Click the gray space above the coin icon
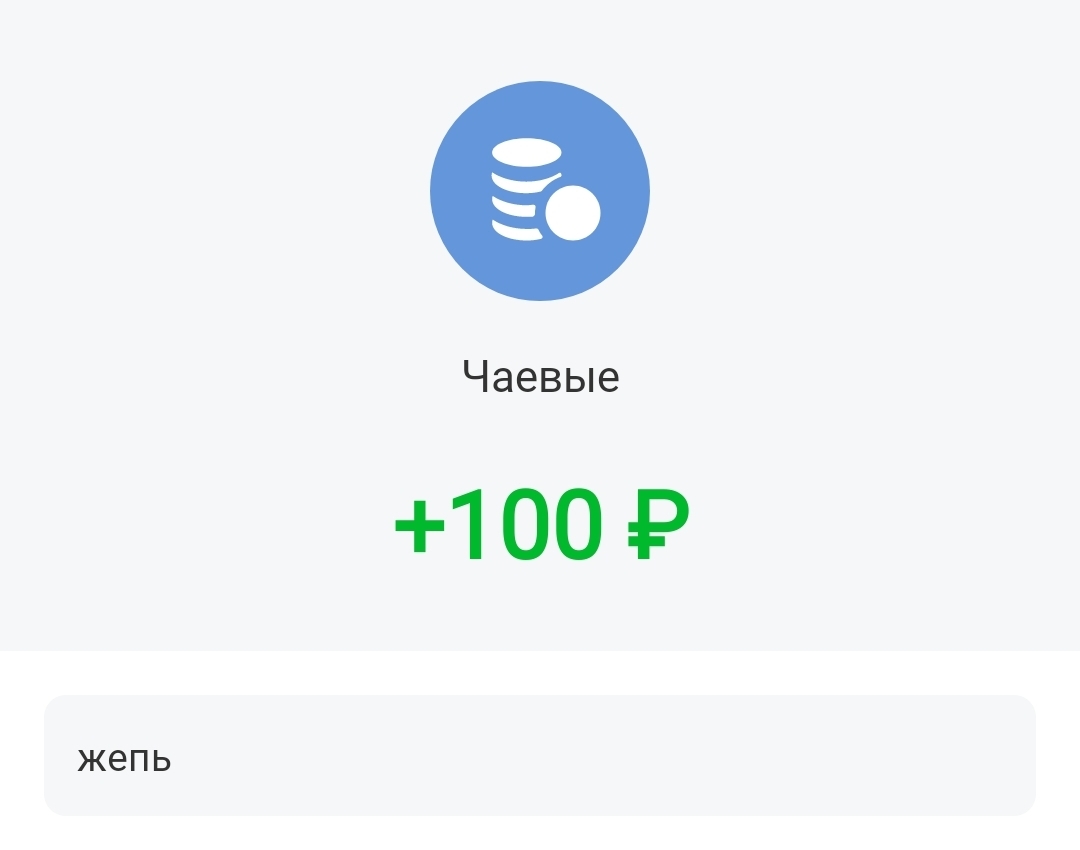This screenshot has height=850, width=1080. (540, 38)
